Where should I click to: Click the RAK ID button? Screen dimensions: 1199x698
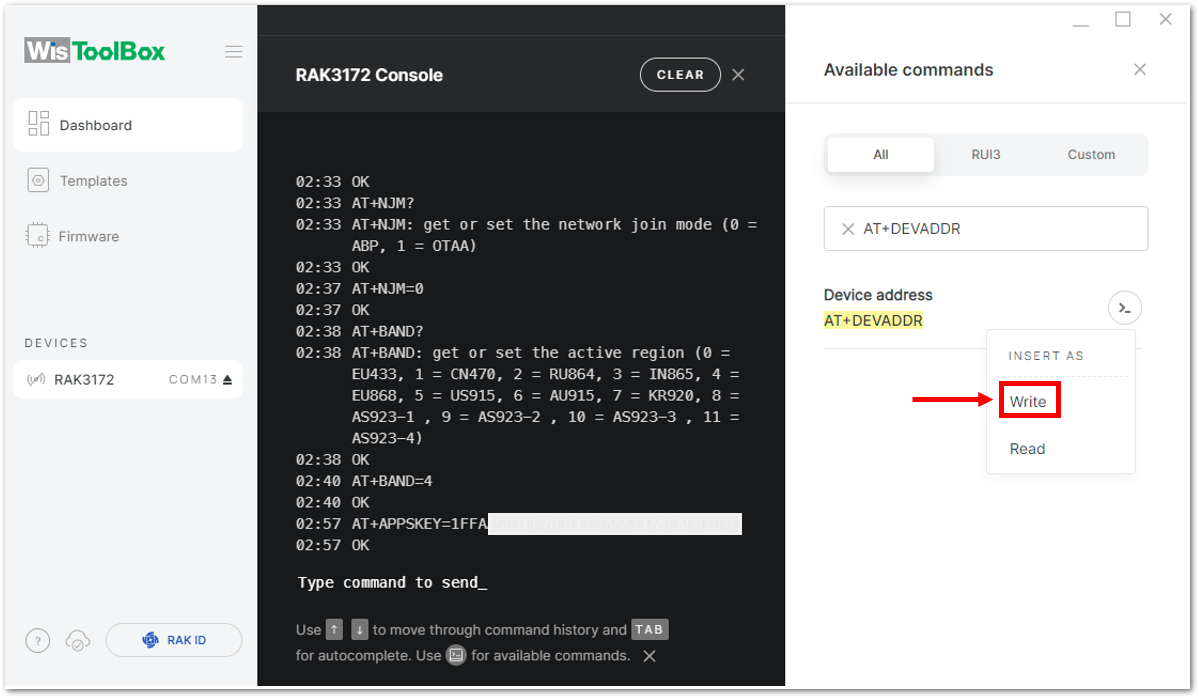(174, 640)
